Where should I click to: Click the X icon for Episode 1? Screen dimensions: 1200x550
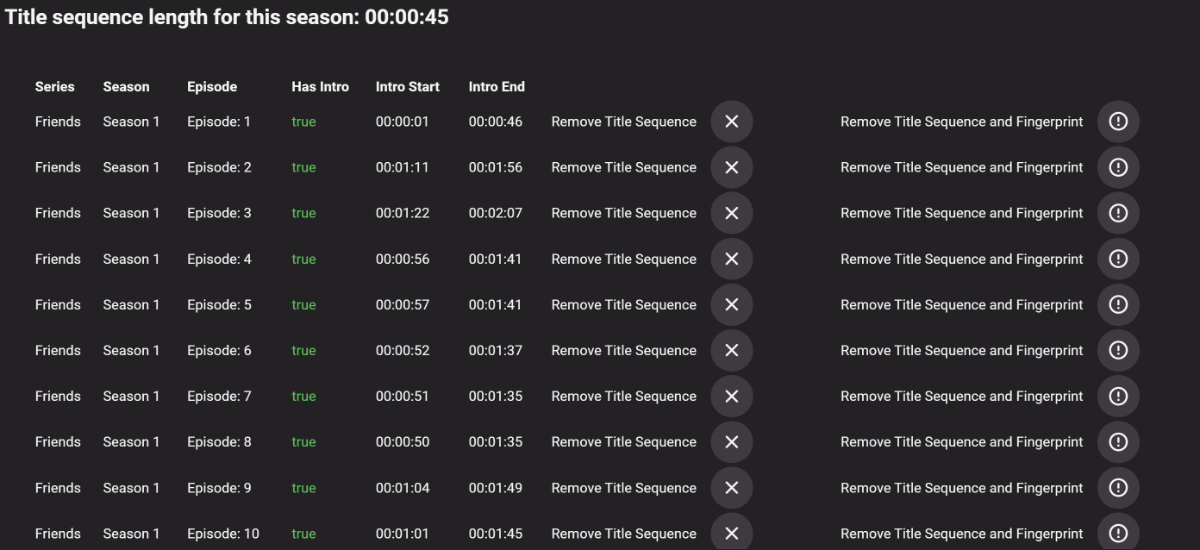click(x=731, y=122)
